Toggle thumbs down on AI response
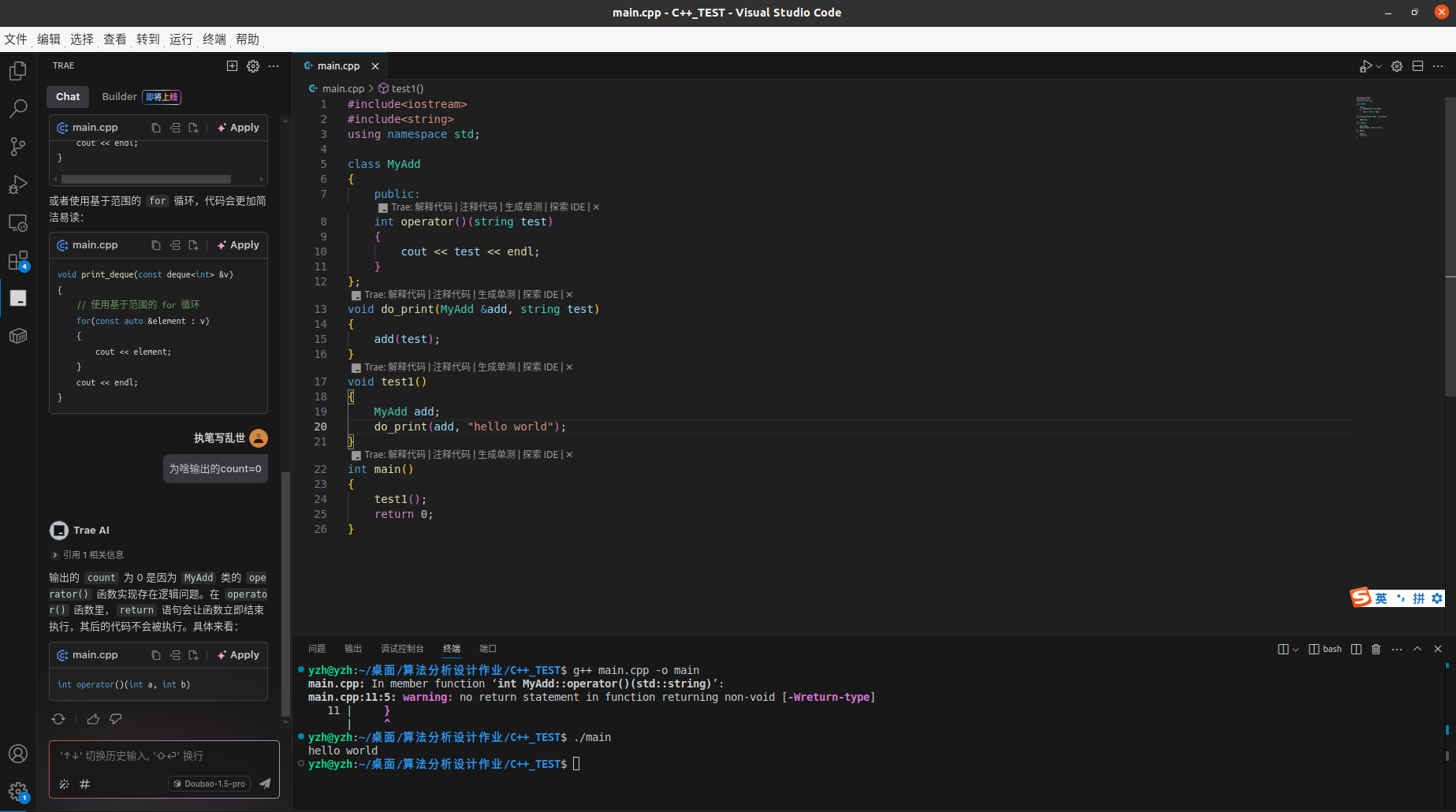Image resolution: width=1456 pixels, height=812 pixels. click(116, 719)
